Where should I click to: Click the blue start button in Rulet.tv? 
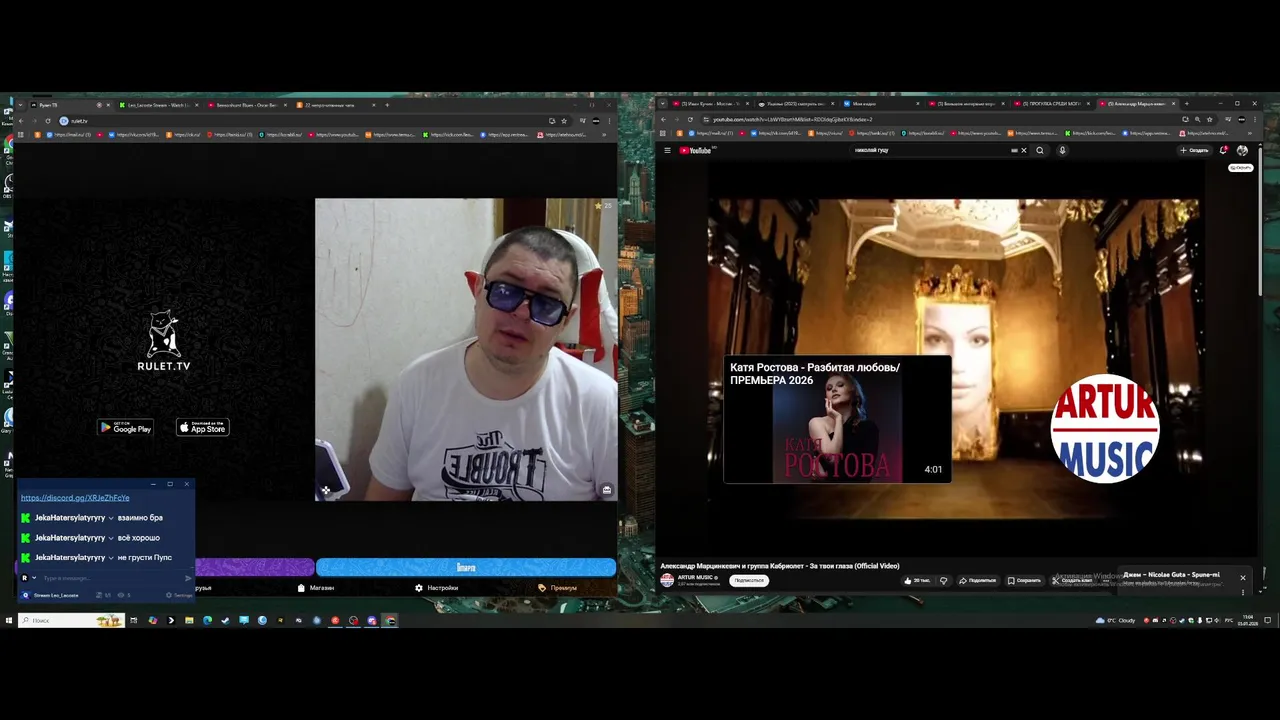tap(466, 568)
